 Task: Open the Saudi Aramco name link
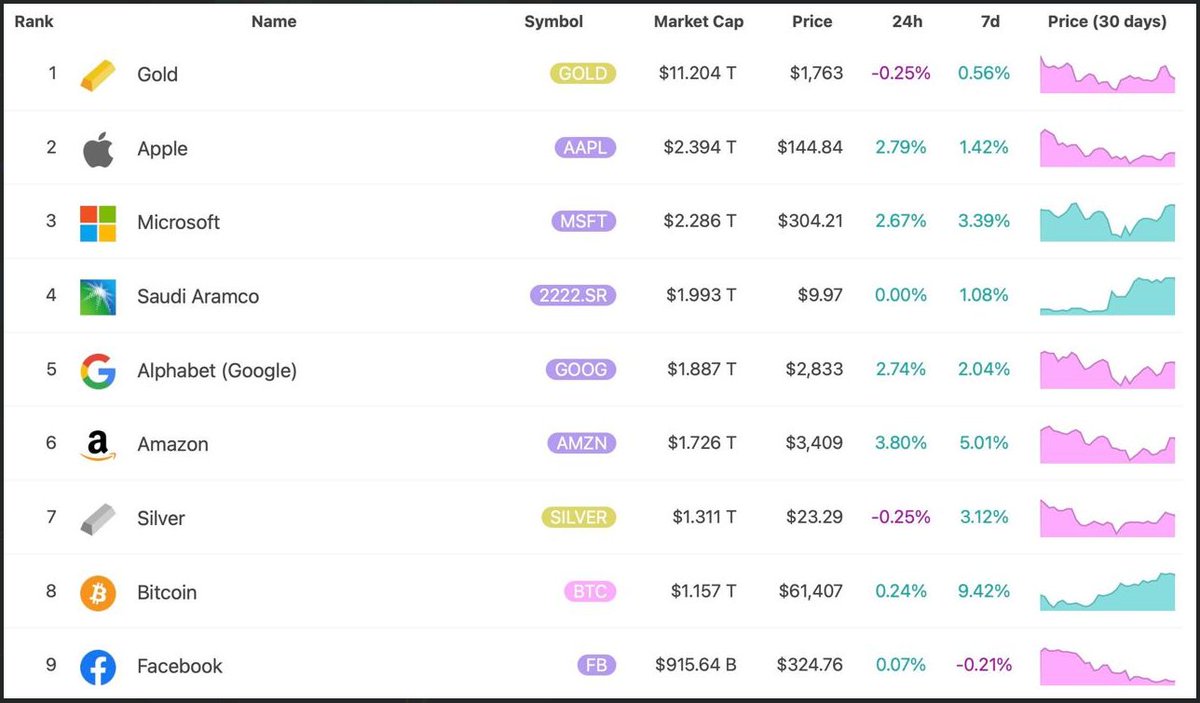tap(198, 296)
